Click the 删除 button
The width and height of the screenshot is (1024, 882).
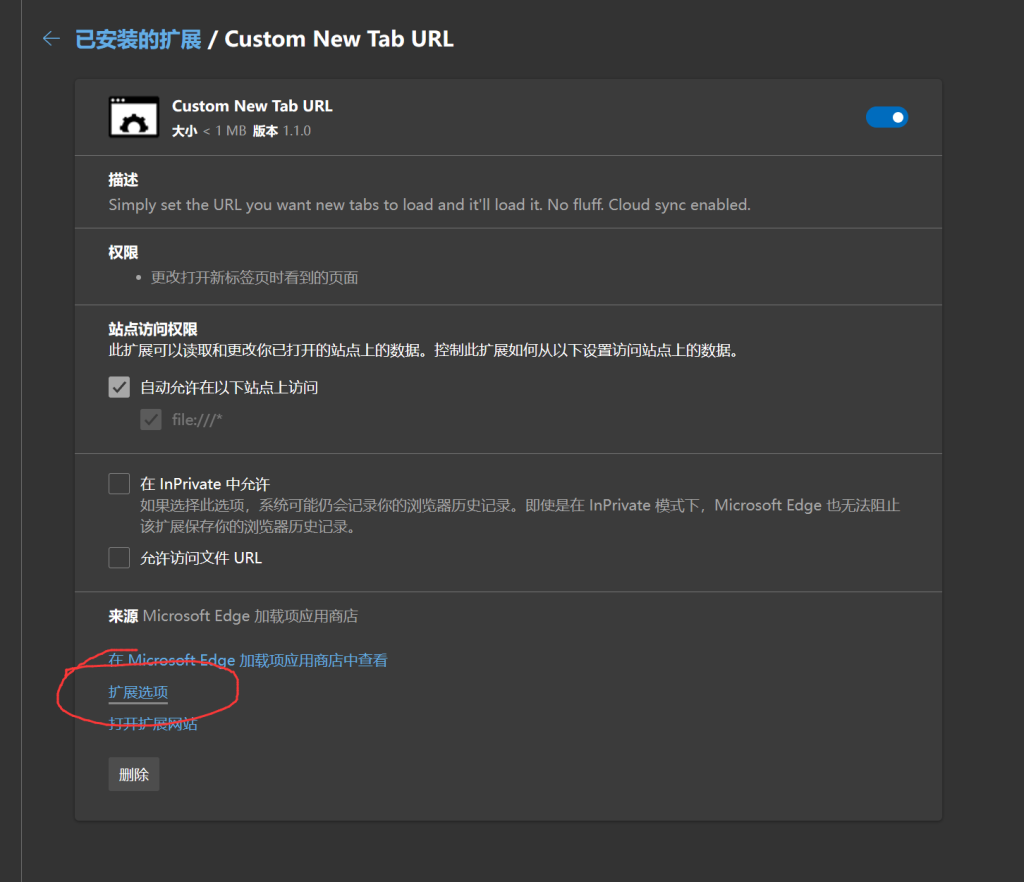(x=134, y=774)
